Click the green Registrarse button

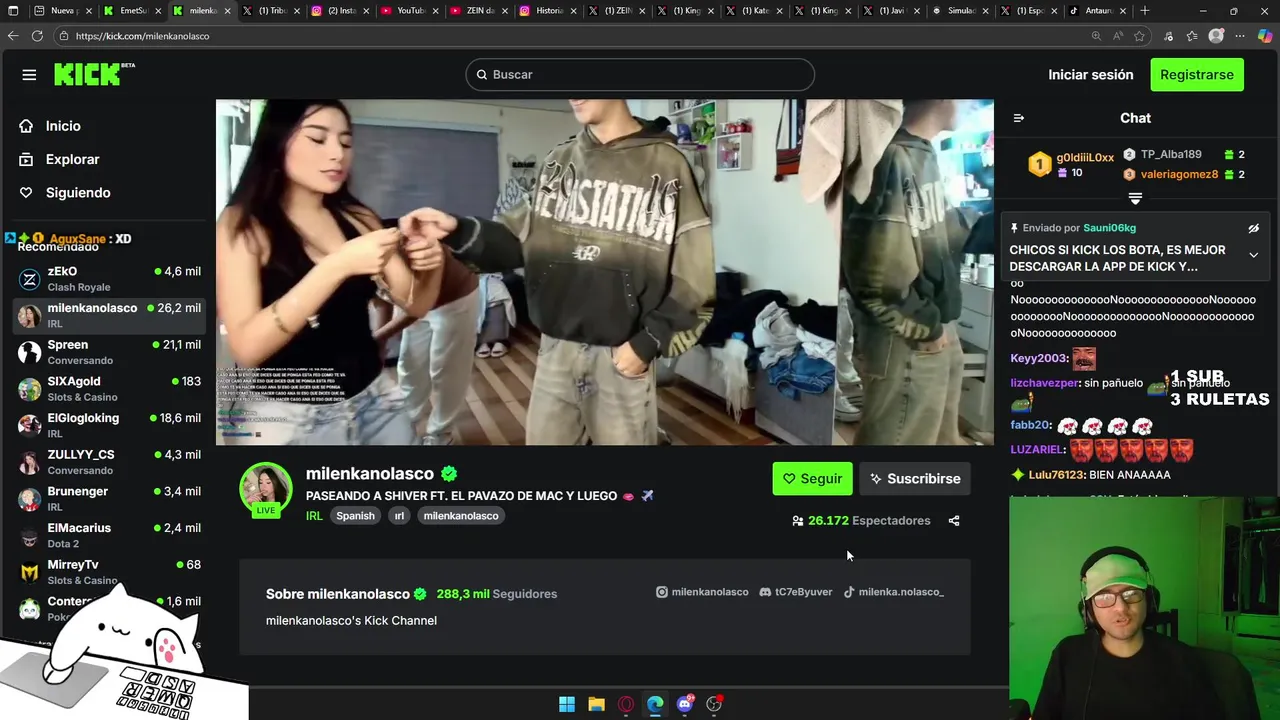(x=1197, y=75)
